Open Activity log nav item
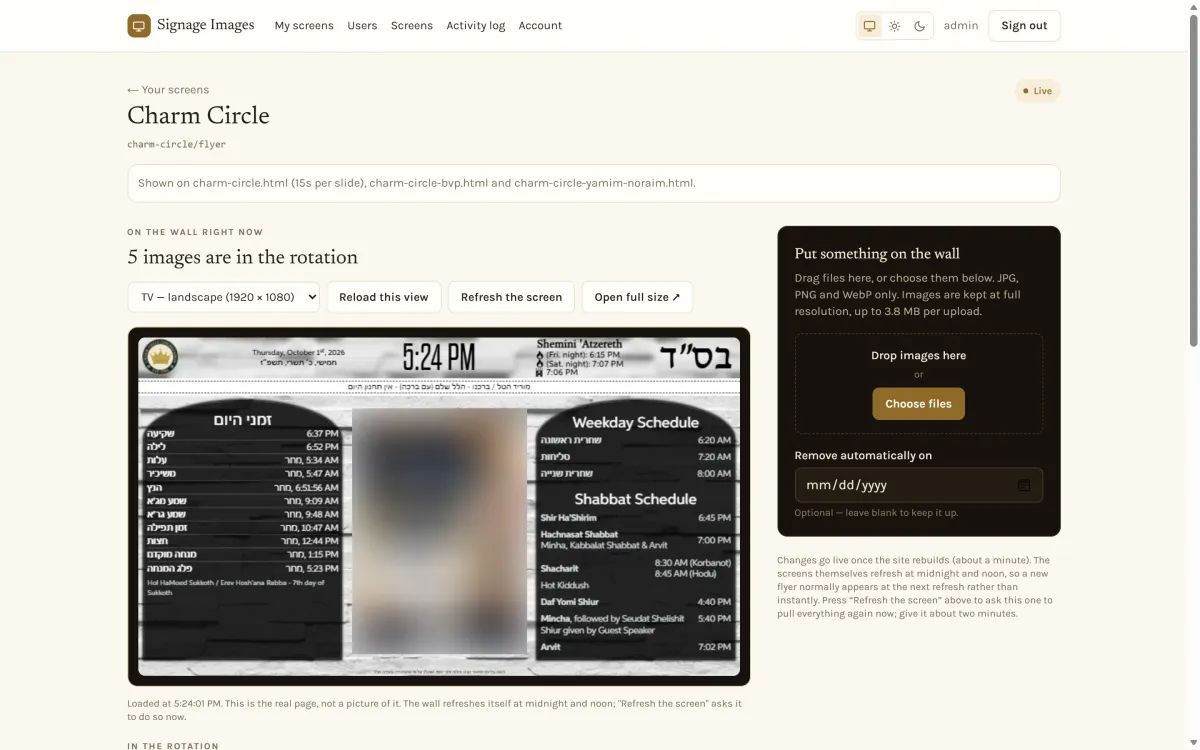This screenshot has width=1200, height=750. pos(476,26)
